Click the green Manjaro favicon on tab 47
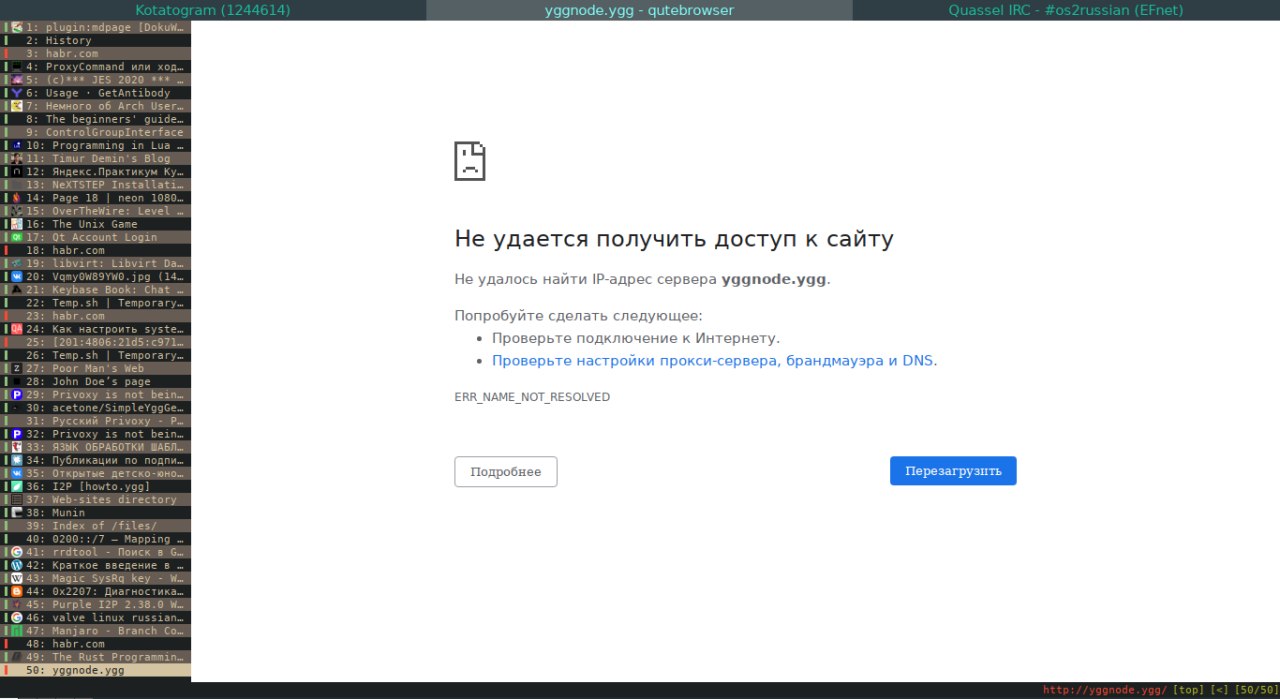Screen dimensions: 1280x699 coord(17,630)
